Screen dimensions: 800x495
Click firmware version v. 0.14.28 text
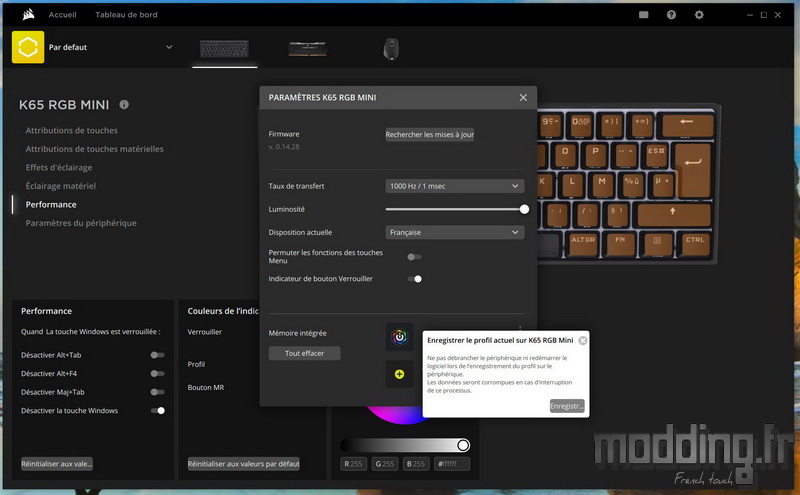(284, 146)
